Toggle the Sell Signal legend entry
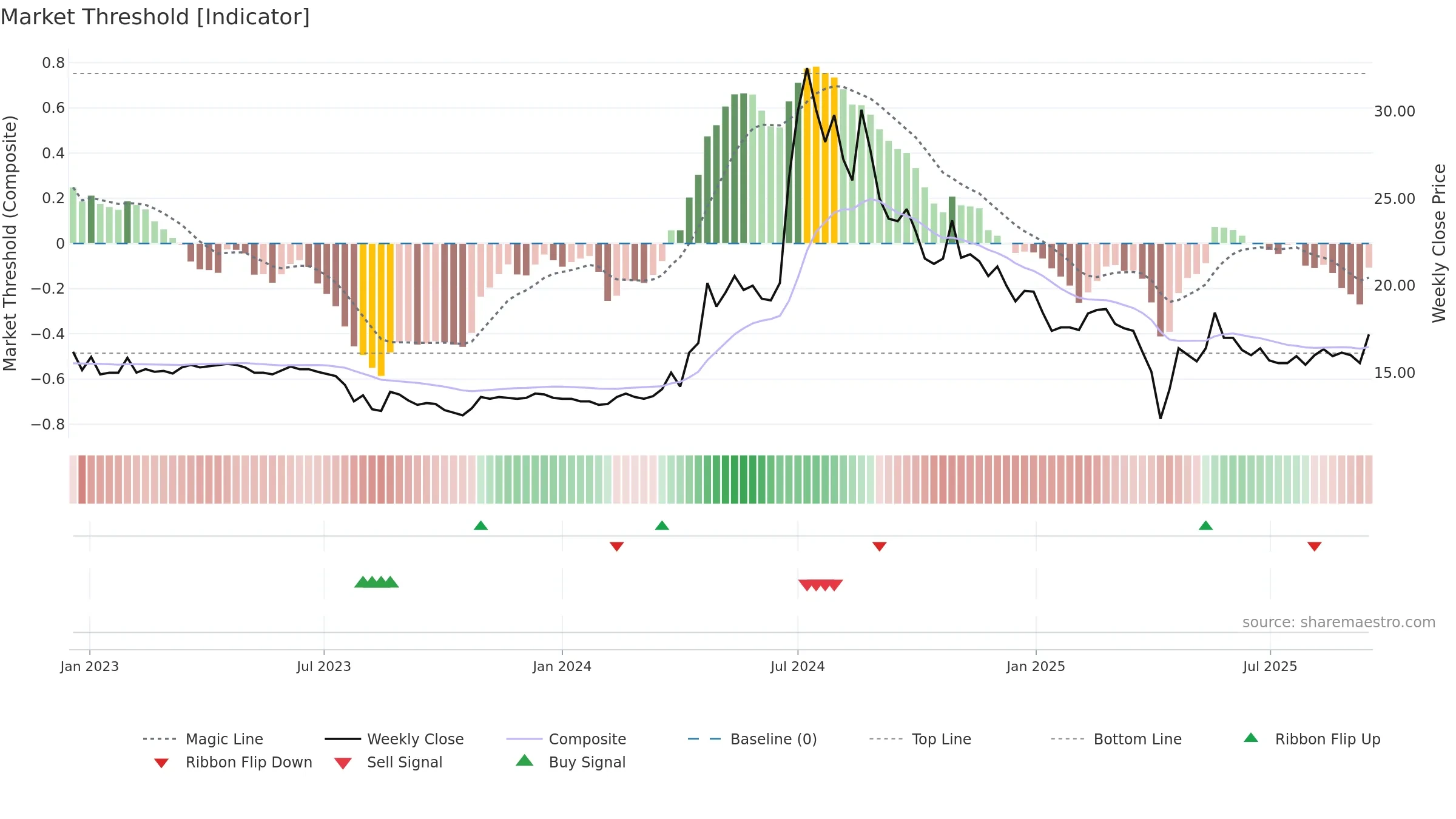The image size is (1456, 819). (388, 763)
